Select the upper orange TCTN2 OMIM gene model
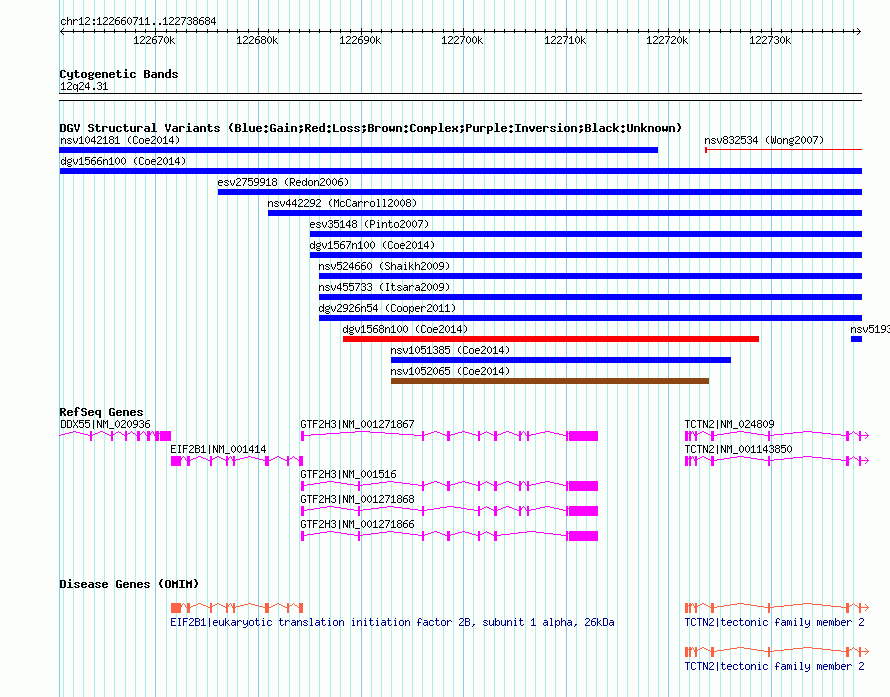 point(777,607)
